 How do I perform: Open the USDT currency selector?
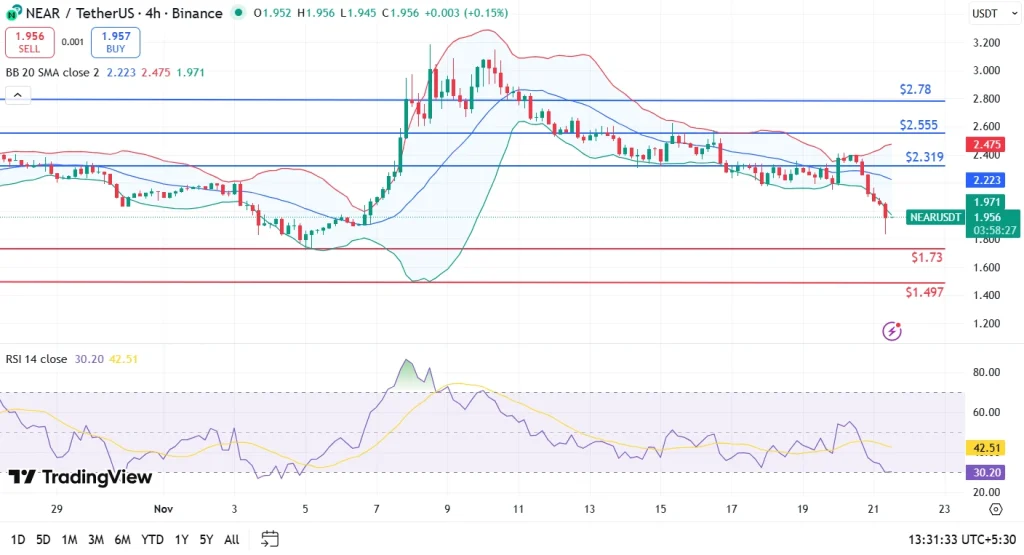point(985,14)
